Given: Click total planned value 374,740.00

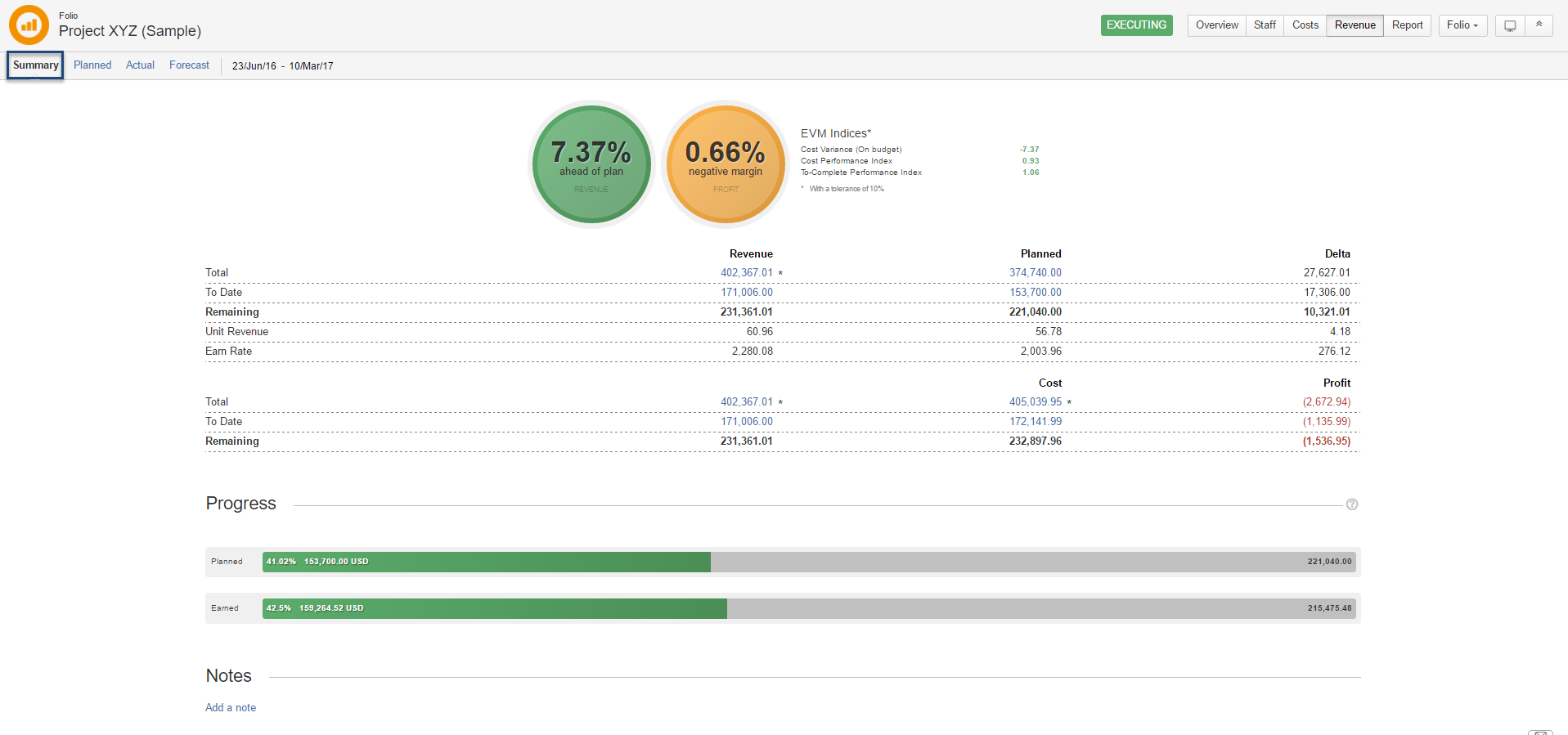Looking at the screenshot, I should [x=1035, y=273].
